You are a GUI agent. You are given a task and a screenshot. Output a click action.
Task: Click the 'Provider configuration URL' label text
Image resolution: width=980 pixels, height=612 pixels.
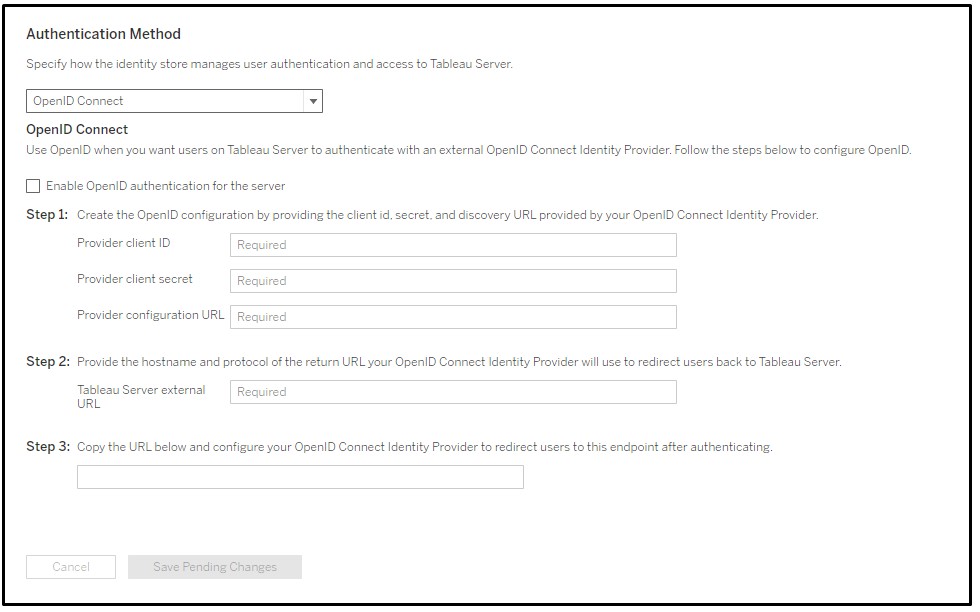(x=151, y=315)
